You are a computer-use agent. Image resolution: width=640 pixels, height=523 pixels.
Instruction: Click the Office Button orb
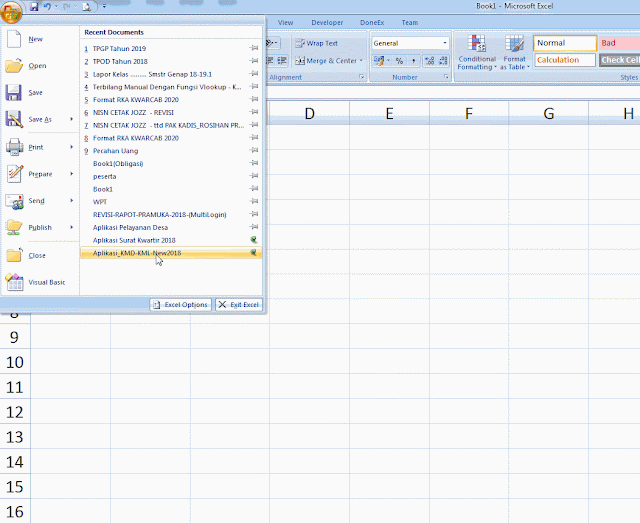(11, 11)
